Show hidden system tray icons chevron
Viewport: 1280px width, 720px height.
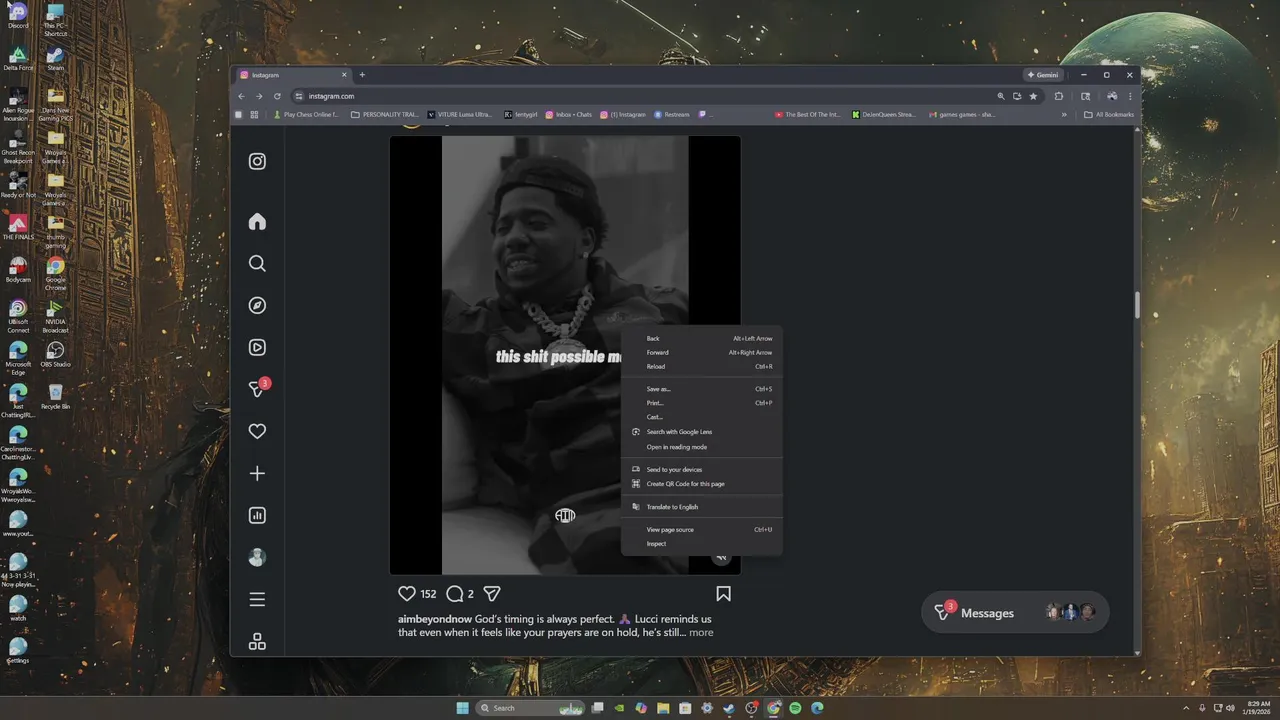pos(1187,708)
